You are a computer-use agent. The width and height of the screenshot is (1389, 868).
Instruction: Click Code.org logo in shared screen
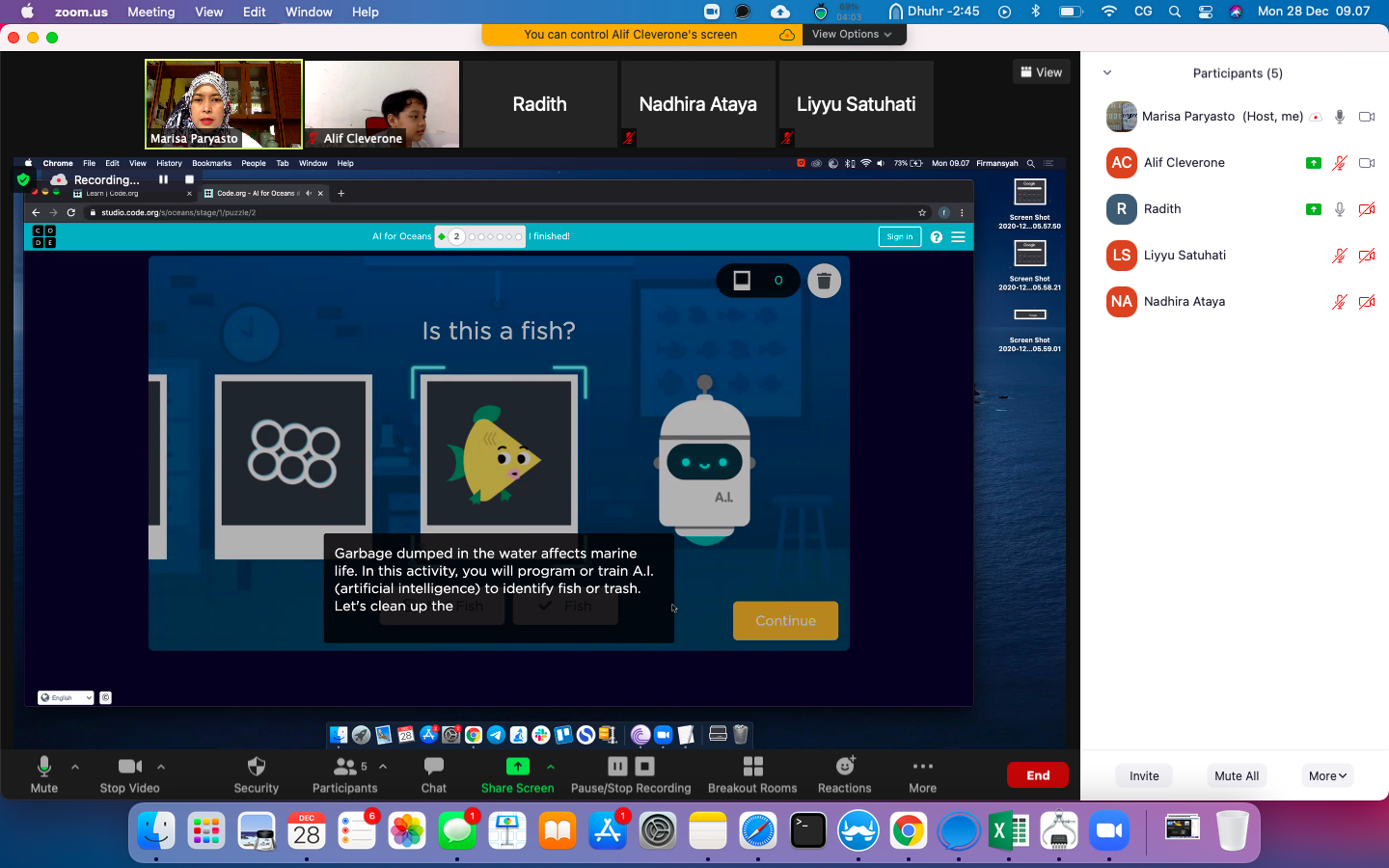click(44, 236)
